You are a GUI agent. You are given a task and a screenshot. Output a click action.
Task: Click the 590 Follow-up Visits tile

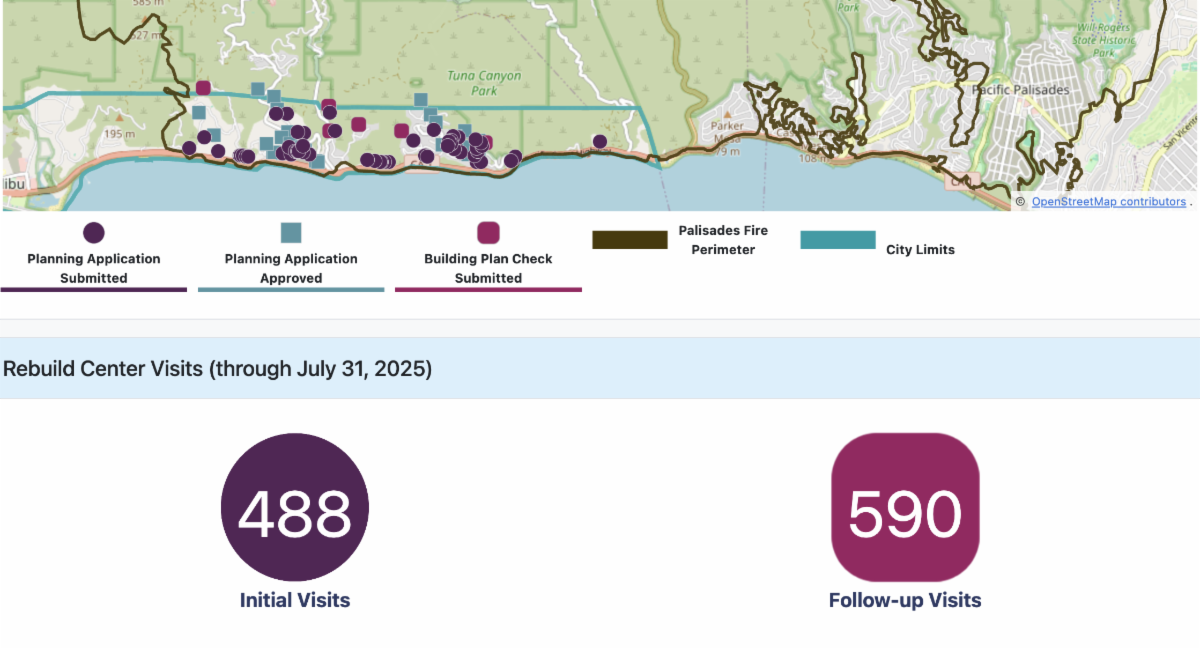point(905,507)
